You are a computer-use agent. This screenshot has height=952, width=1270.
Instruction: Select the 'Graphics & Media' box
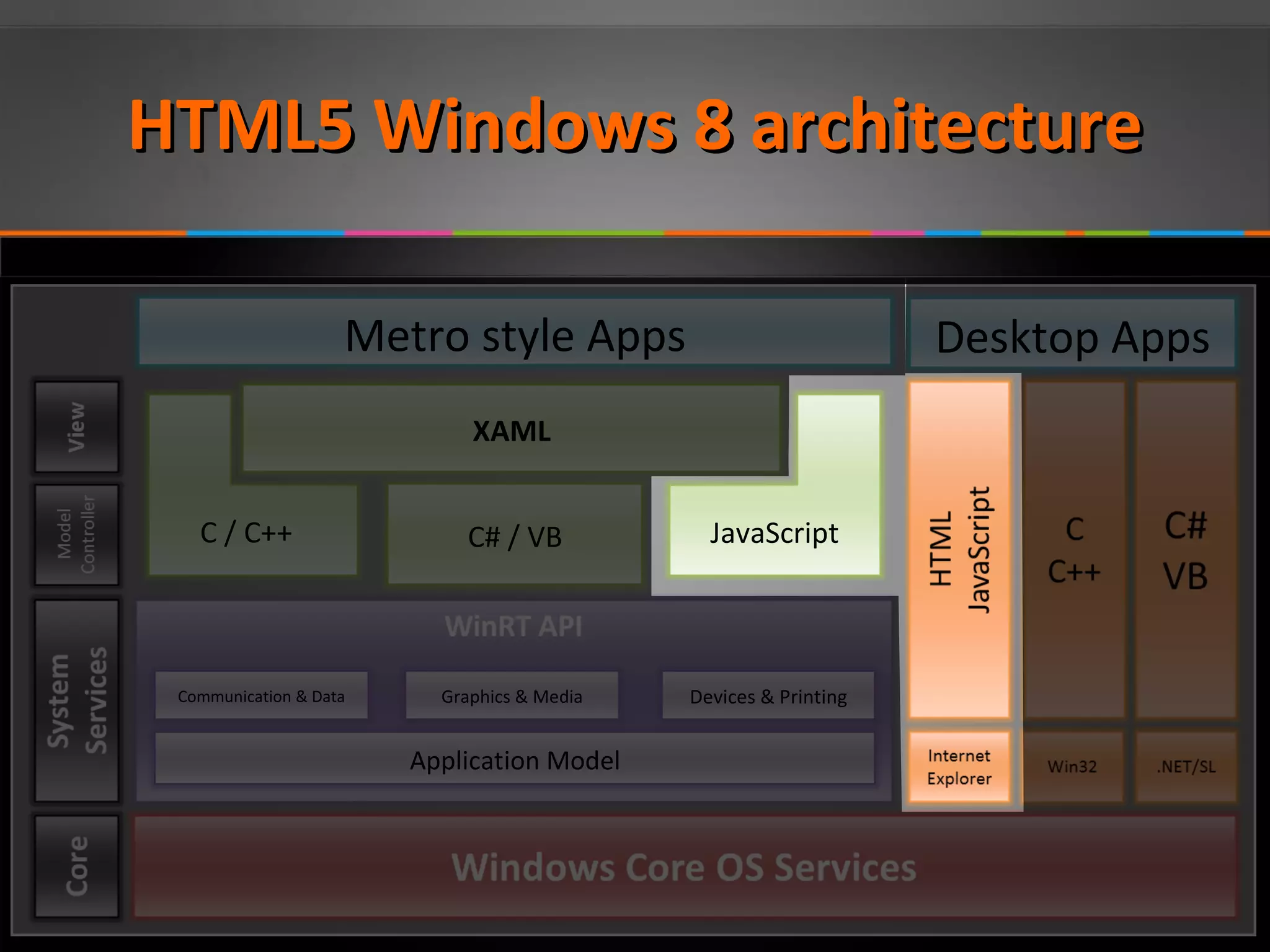click(512, 695)
